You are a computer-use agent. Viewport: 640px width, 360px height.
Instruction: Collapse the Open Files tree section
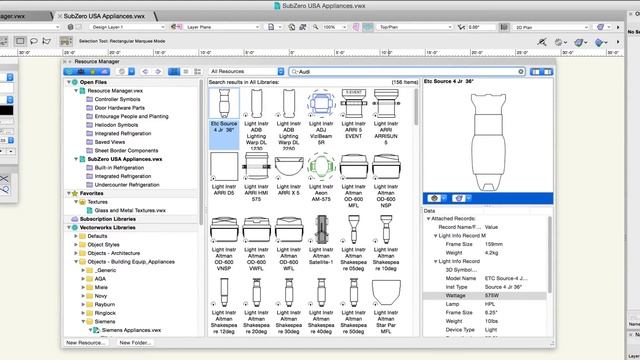pyautogui.click(x=69, y=82)
